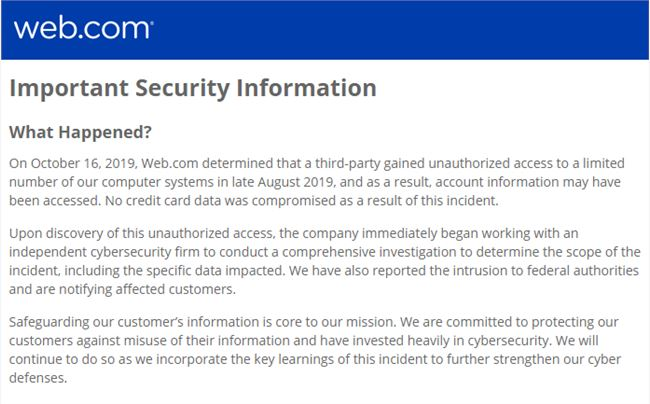
Task: Click the web.com logo in header
Action: (83, 29)
